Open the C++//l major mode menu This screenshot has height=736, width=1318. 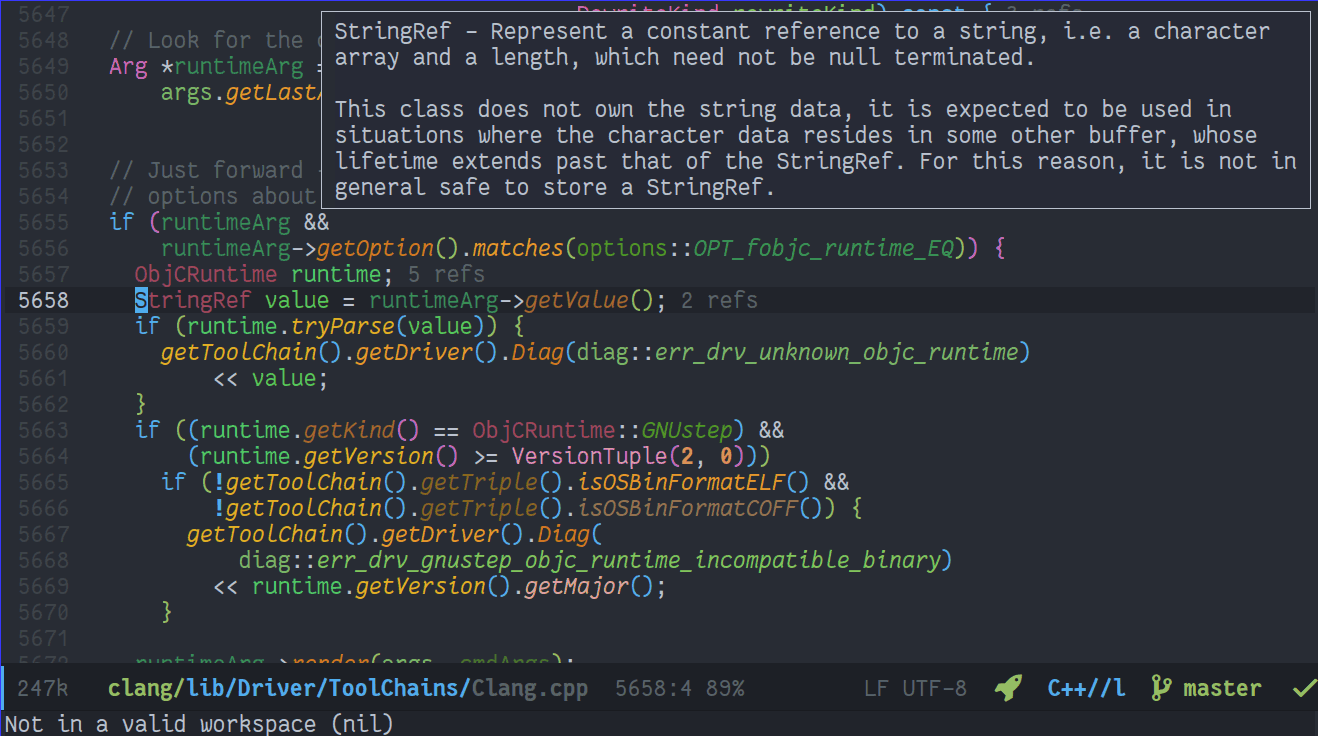[x=1086, y=688]
